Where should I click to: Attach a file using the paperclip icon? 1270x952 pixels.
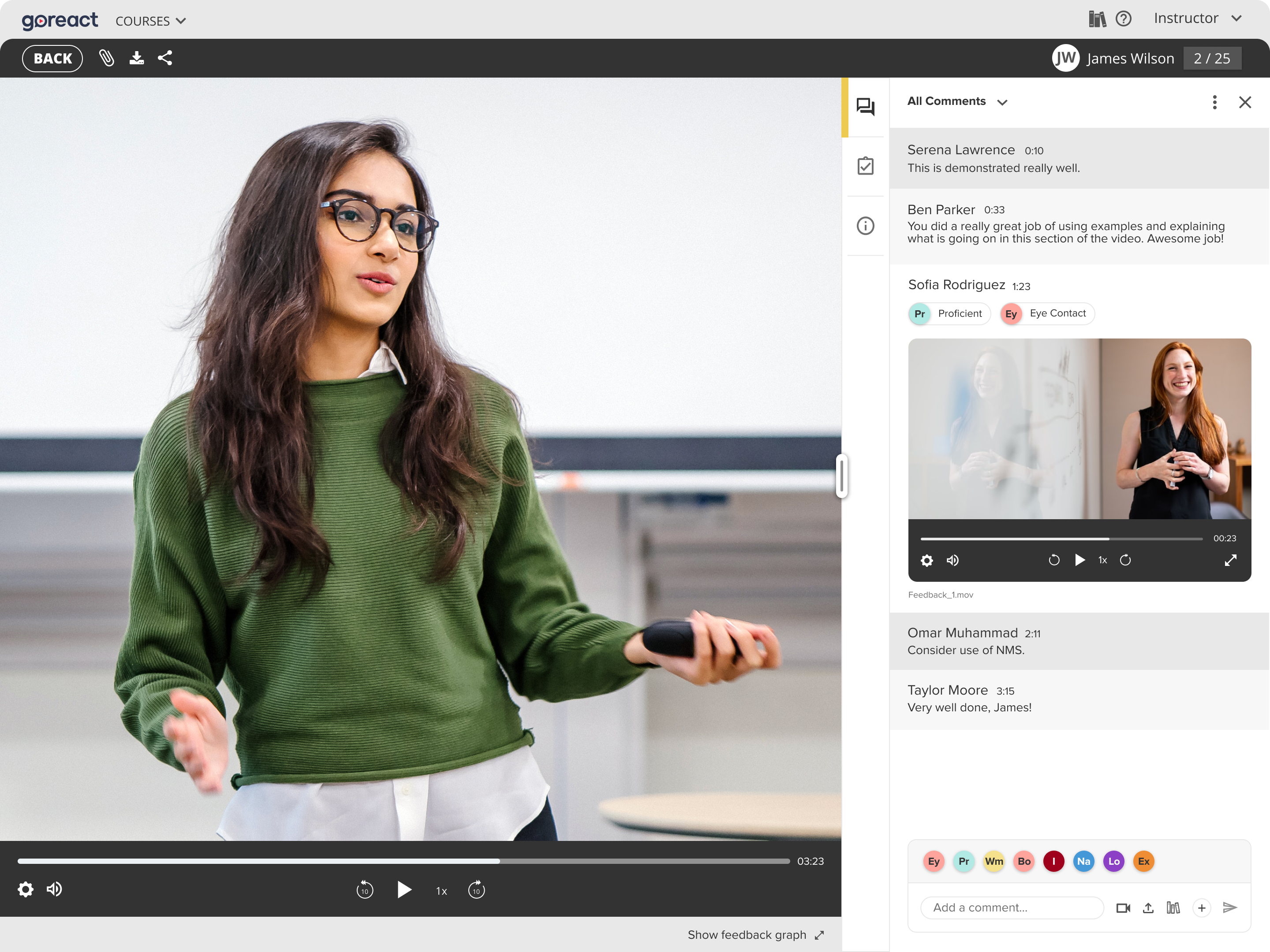click(107, 57)
